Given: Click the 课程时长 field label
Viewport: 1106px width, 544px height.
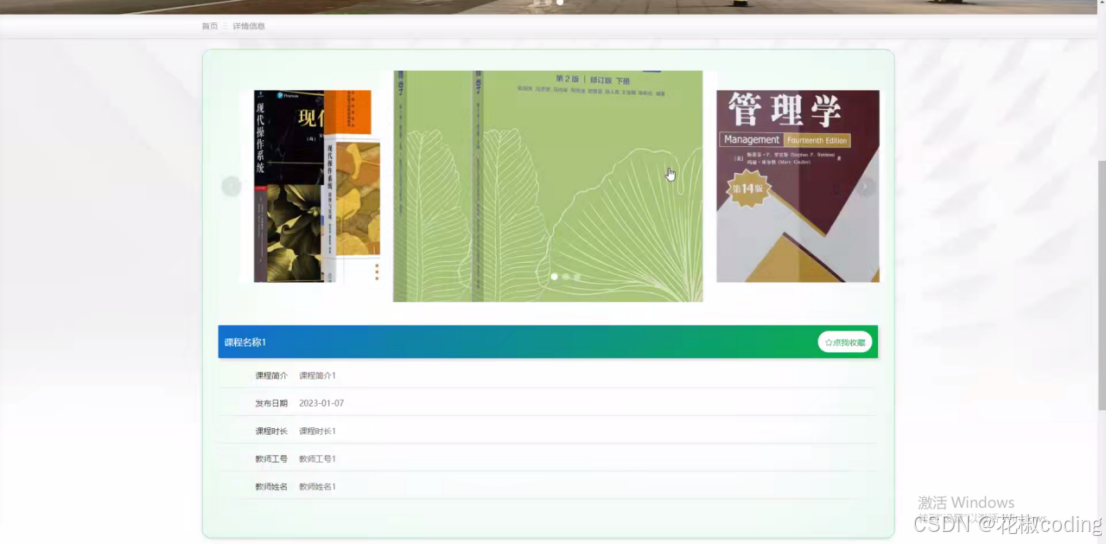Looking at the screenshot, I should tap(272, 431).
